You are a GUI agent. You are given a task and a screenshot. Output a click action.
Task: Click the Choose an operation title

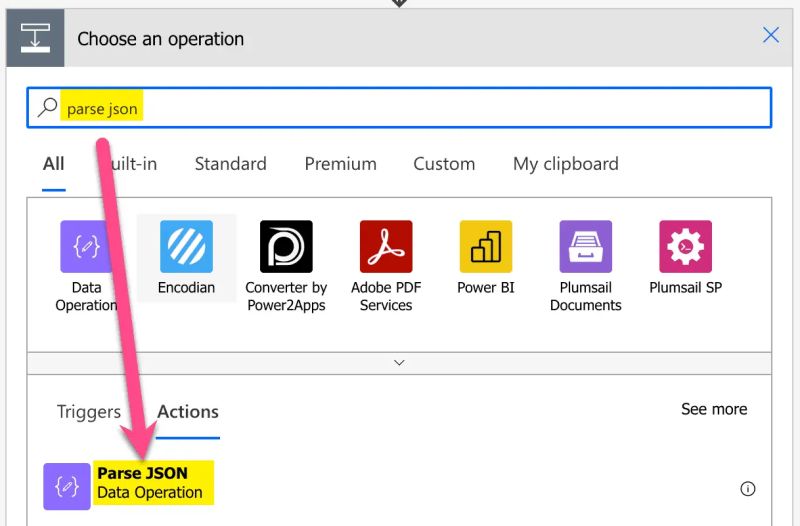click(161, 39)
